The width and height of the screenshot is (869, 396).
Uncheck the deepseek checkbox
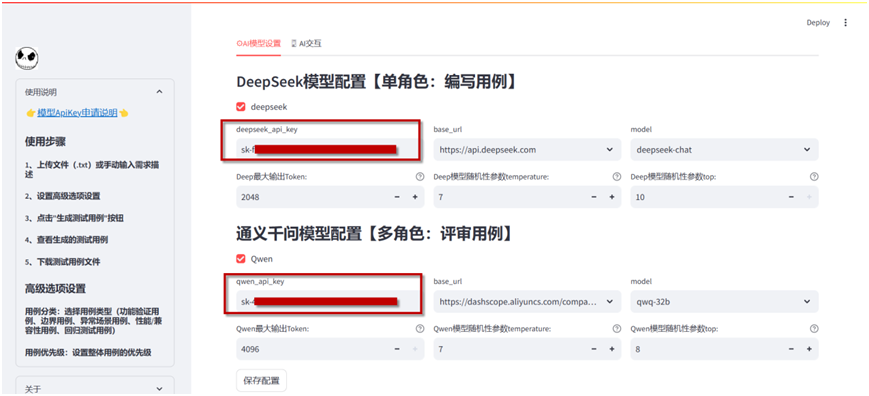coord(241,107)
